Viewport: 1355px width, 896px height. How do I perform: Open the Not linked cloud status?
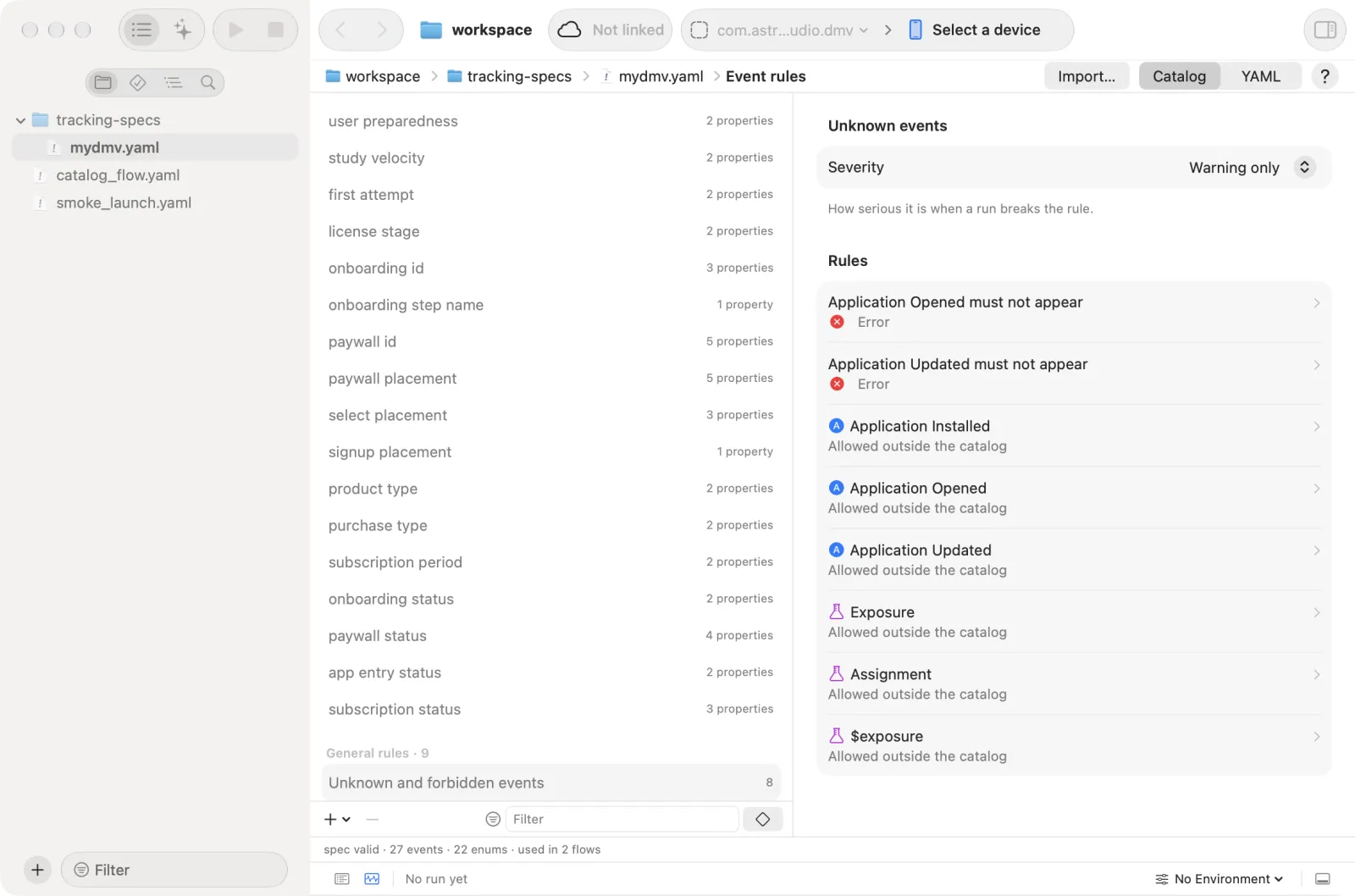coord(611,30)
